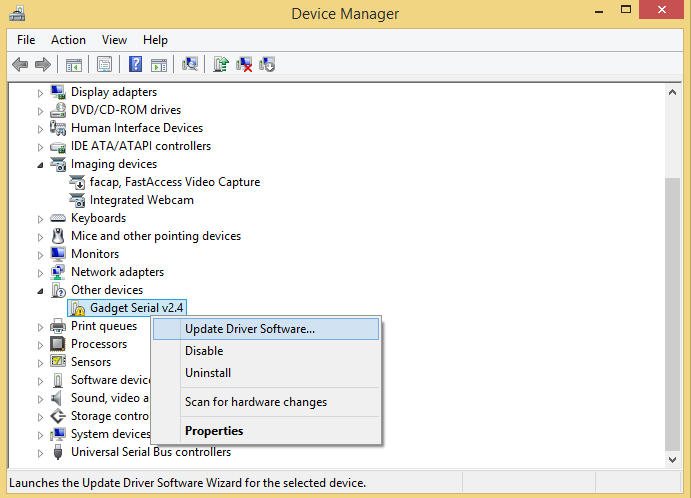Click Update Driver Software toolbar icon
The image size is (691, 498).
[x=221, y=64]
